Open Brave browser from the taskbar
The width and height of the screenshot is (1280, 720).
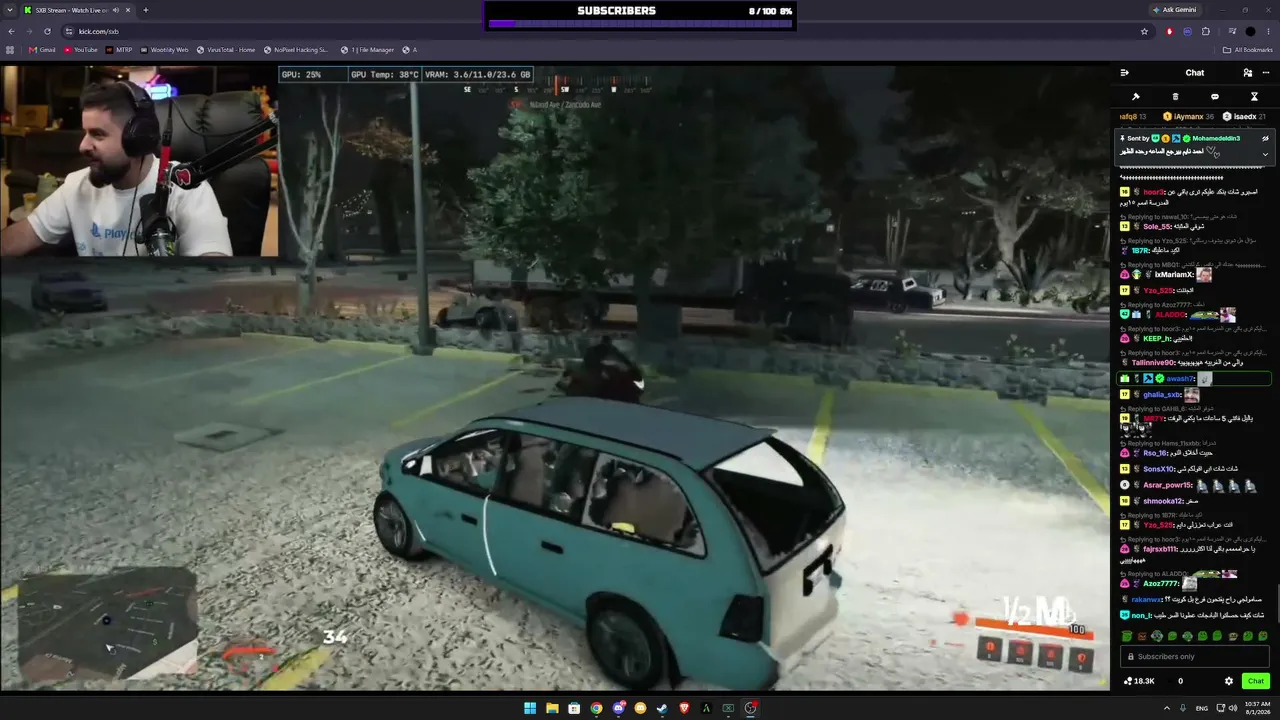(684, 708)
